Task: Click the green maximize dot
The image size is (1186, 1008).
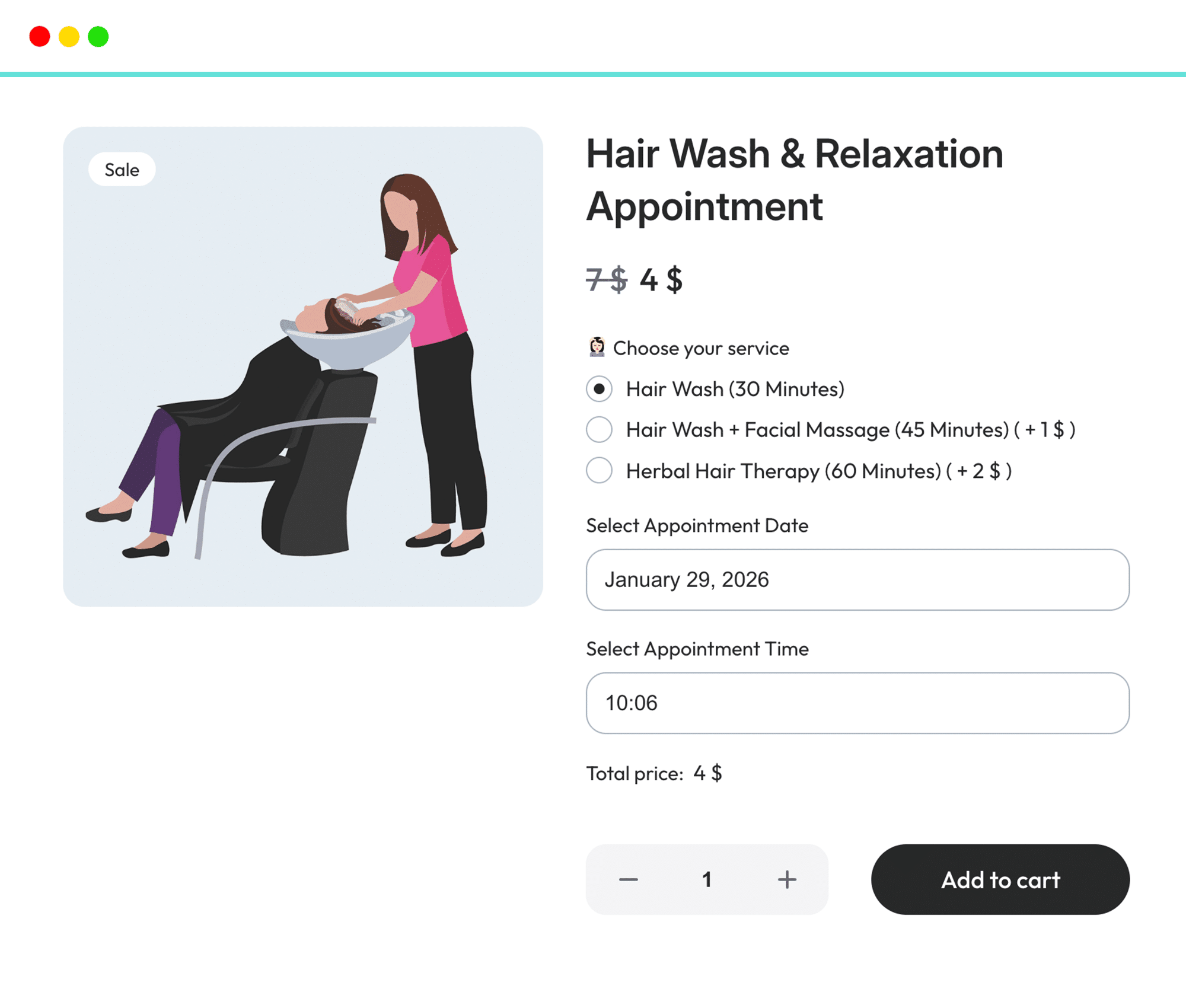Action: (98, 36)
